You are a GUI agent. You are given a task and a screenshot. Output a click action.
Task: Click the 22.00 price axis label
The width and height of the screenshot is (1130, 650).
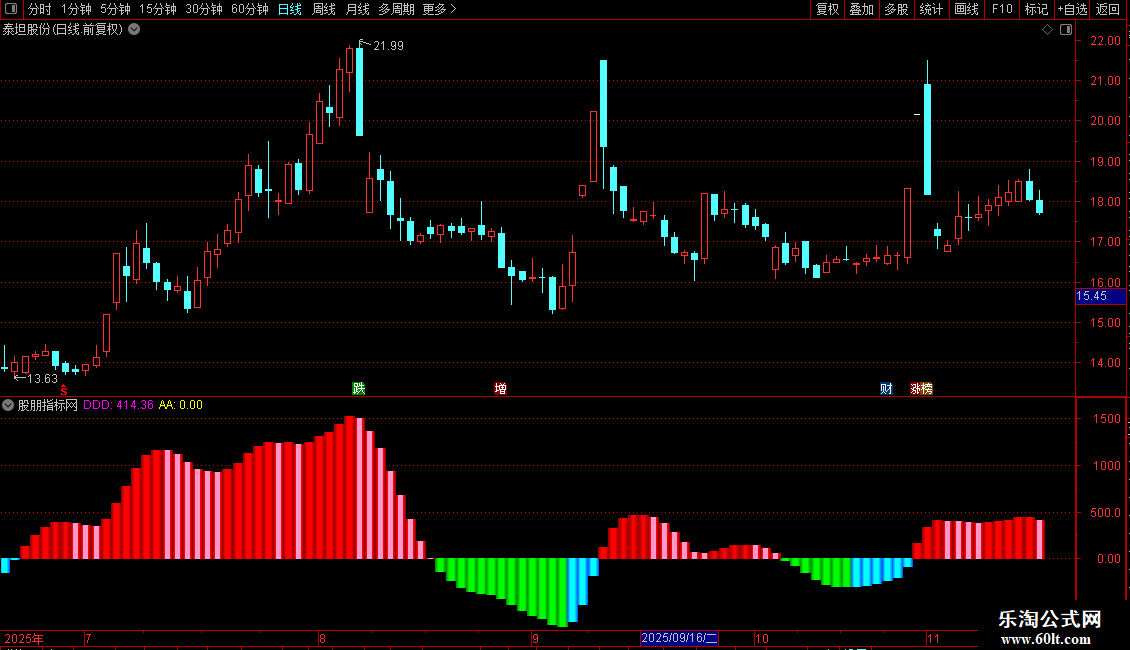click(x=1105, y=41)
